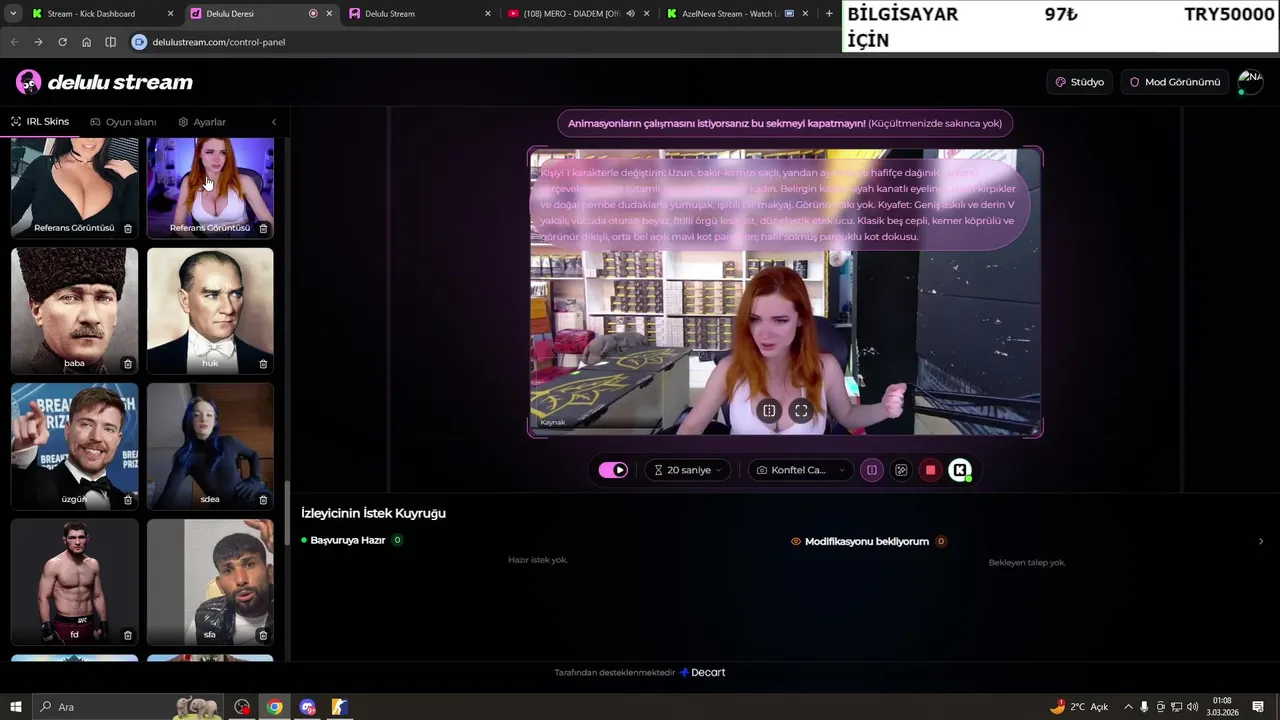Click the Modifikasyonu bekliyorum column header
This screenshot has width=1280, height=720.
[867, 541]
